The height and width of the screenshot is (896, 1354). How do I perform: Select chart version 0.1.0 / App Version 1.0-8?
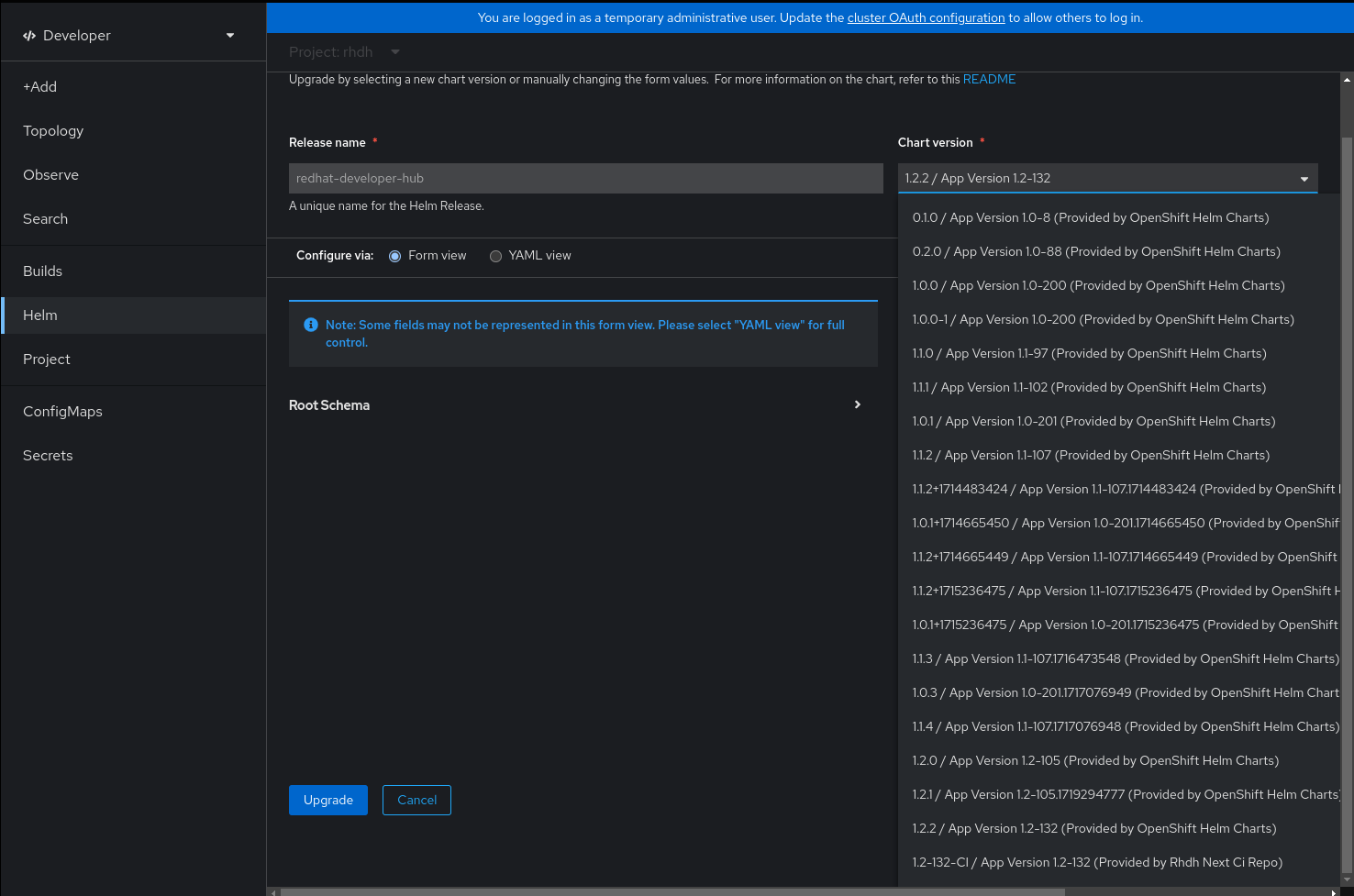1118,217
